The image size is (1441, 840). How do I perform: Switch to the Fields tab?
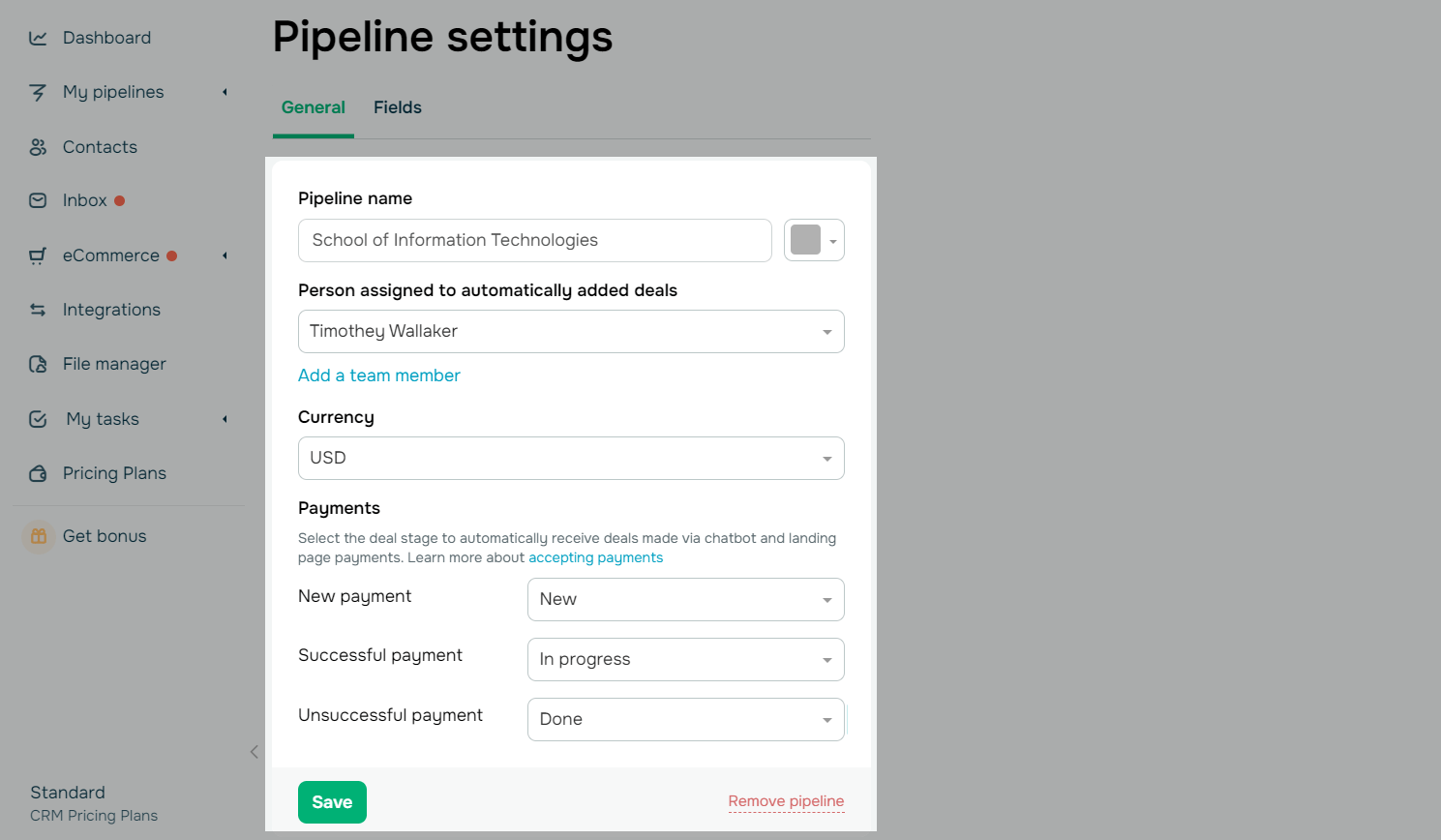tap(398, 107)
